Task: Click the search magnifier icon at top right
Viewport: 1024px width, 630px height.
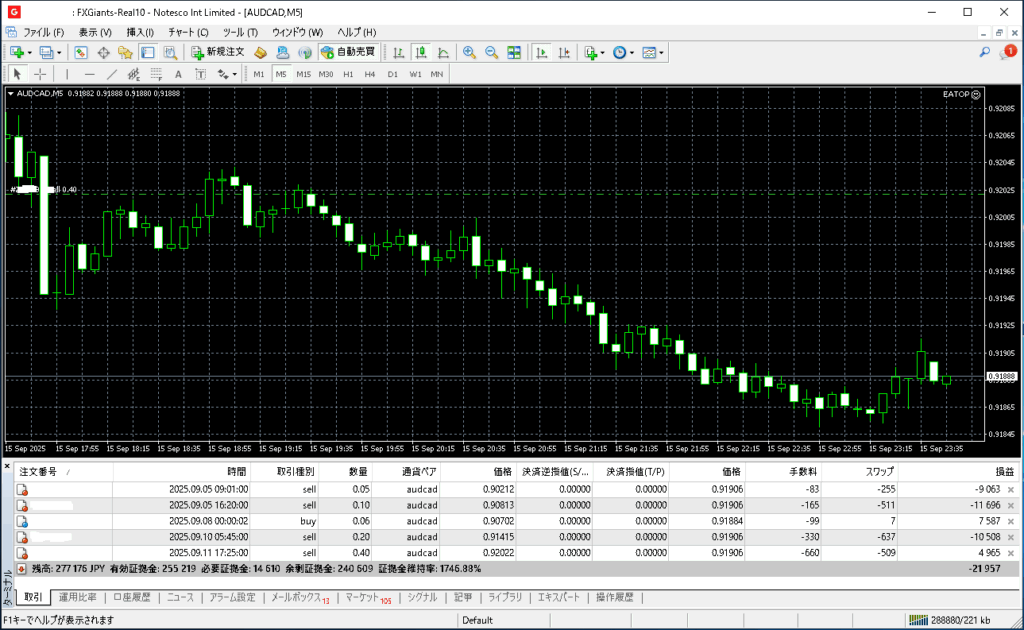Action: click(985, 52)
